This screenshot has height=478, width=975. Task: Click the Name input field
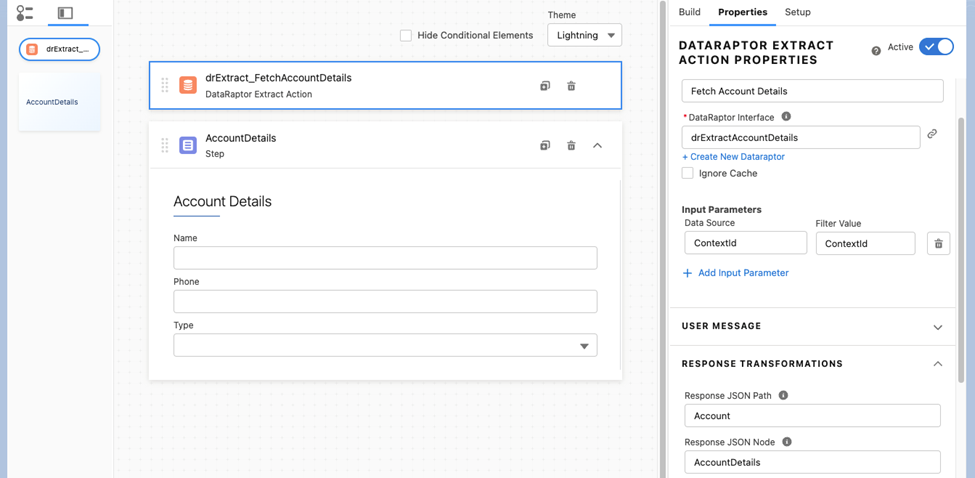pyautogui.click(x=386, y=258)
